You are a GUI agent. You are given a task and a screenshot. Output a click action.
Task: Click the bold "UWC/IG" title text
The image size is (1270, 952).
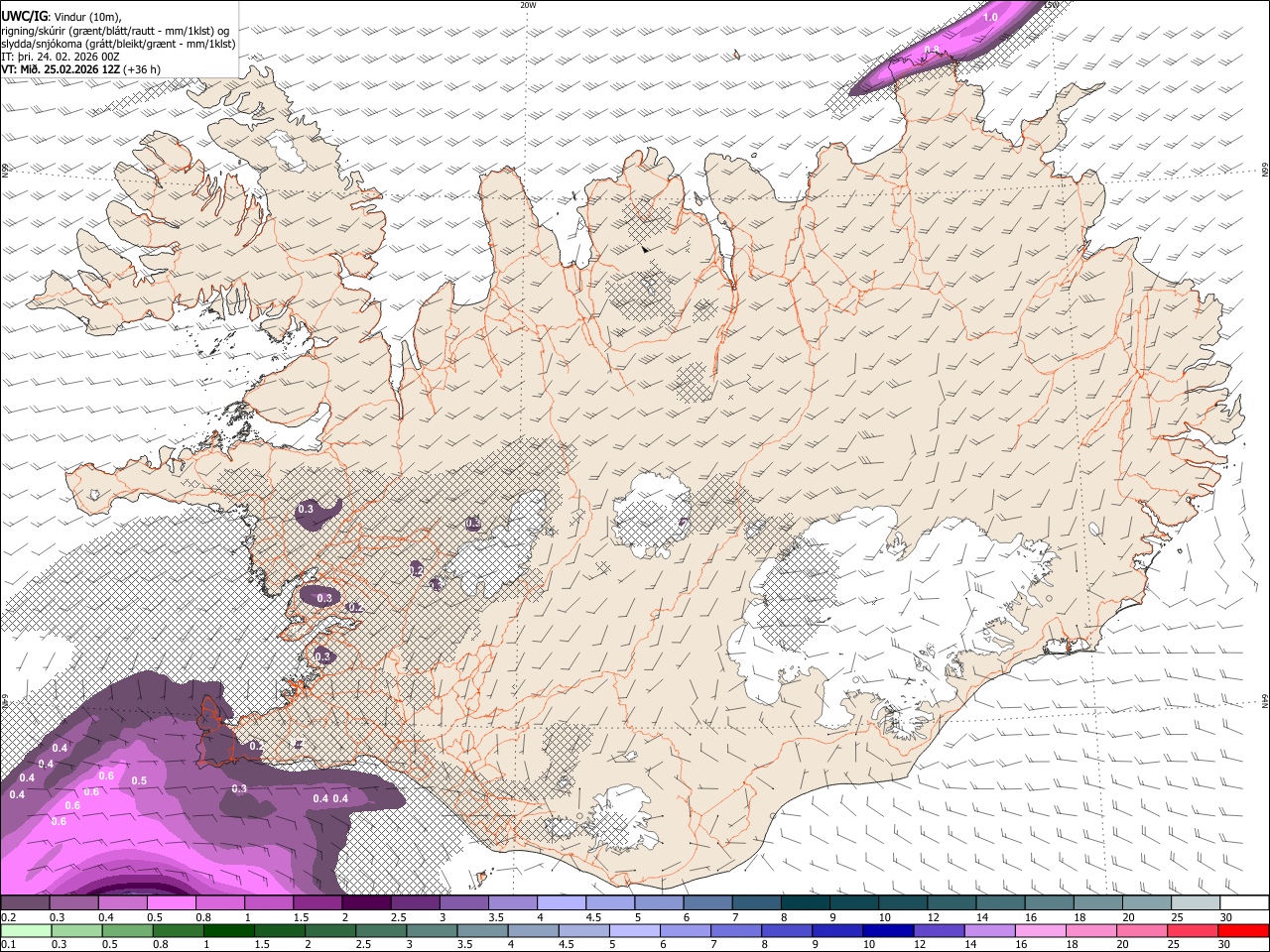point(24,15)
